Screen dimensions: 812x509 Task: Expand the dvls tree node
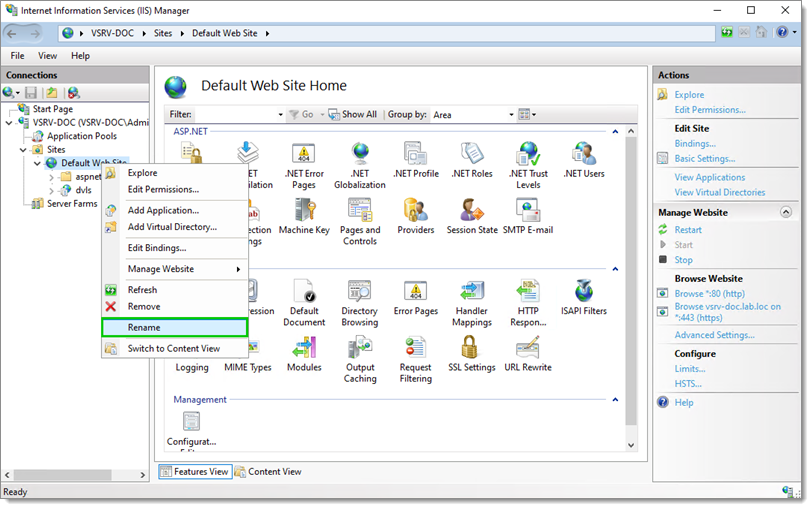click(x=51, y=191)
